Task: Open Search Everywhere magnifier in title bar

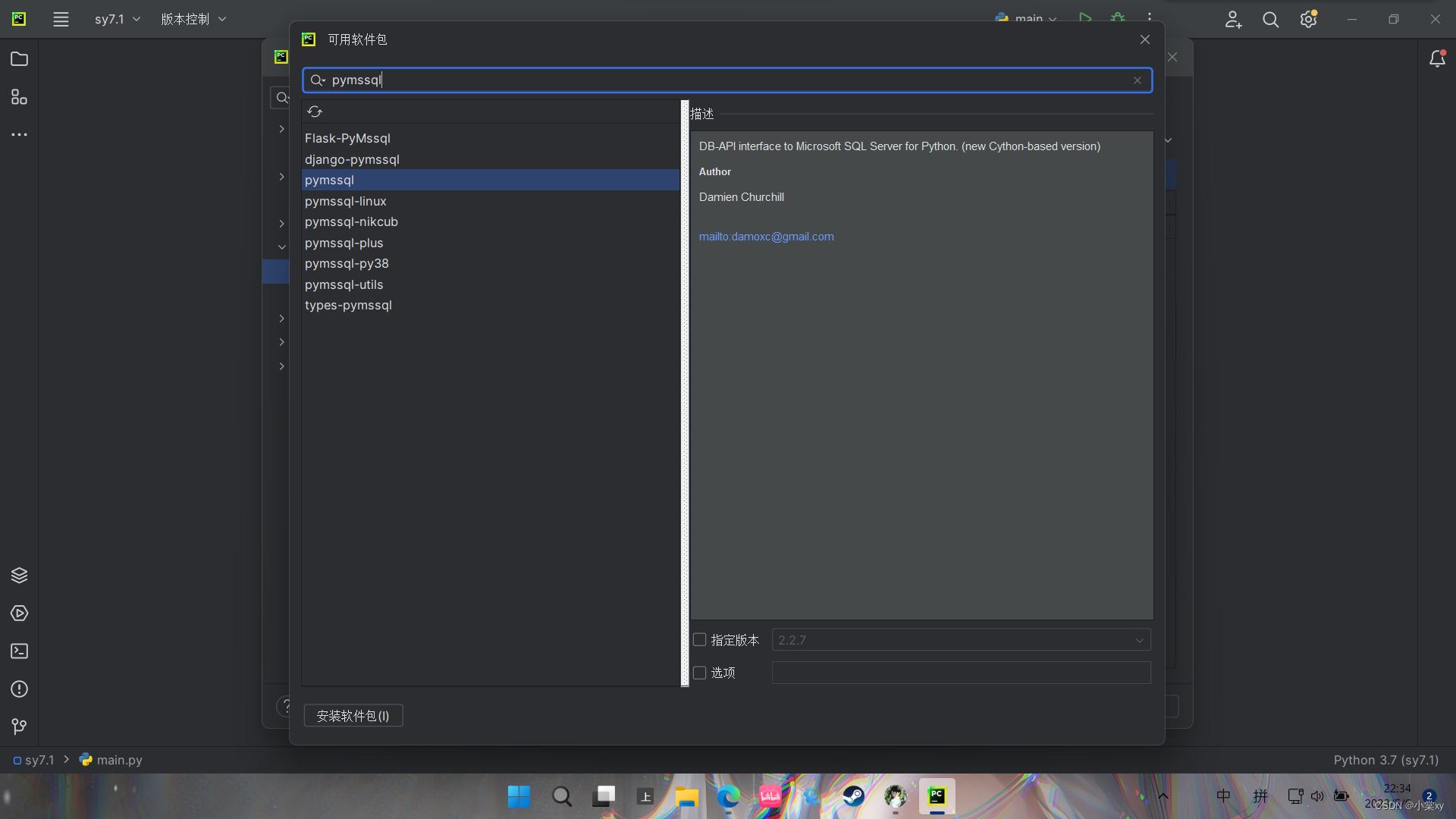Action: (1271, 19)
